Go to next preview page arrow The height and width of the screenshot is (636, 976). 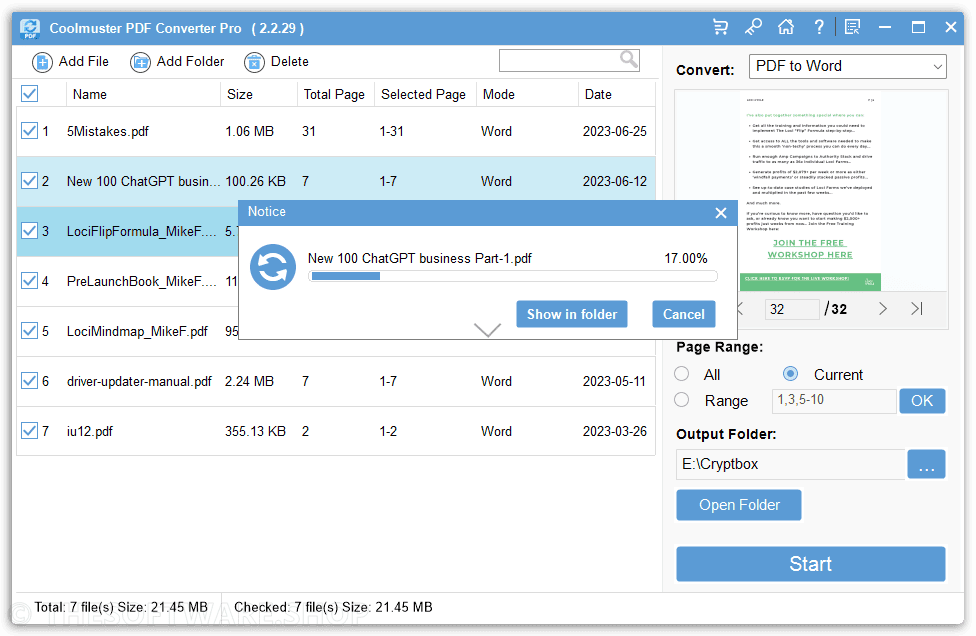(883, 309)
